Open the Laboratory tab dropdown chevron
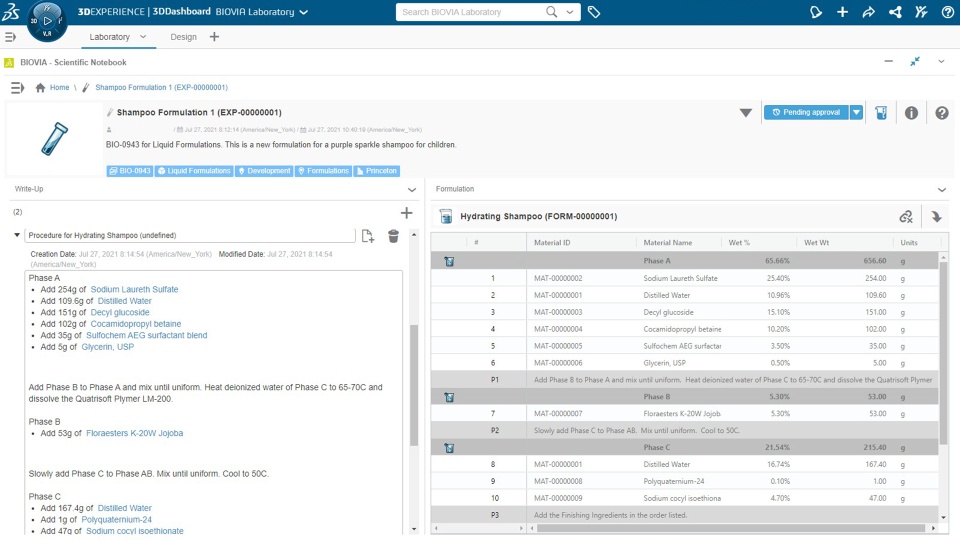Viewport: 960px width, 540px height. (x=143, y=37)
